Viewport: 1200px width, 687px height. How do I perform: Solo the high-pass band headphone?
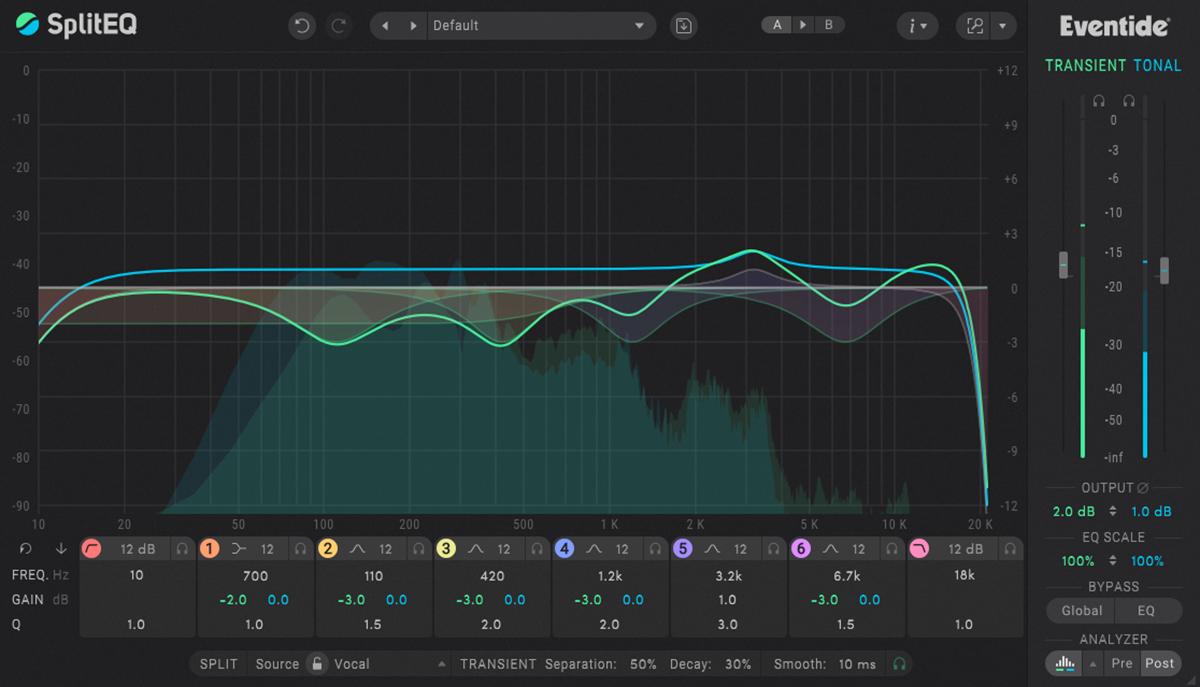pos(182,549)
